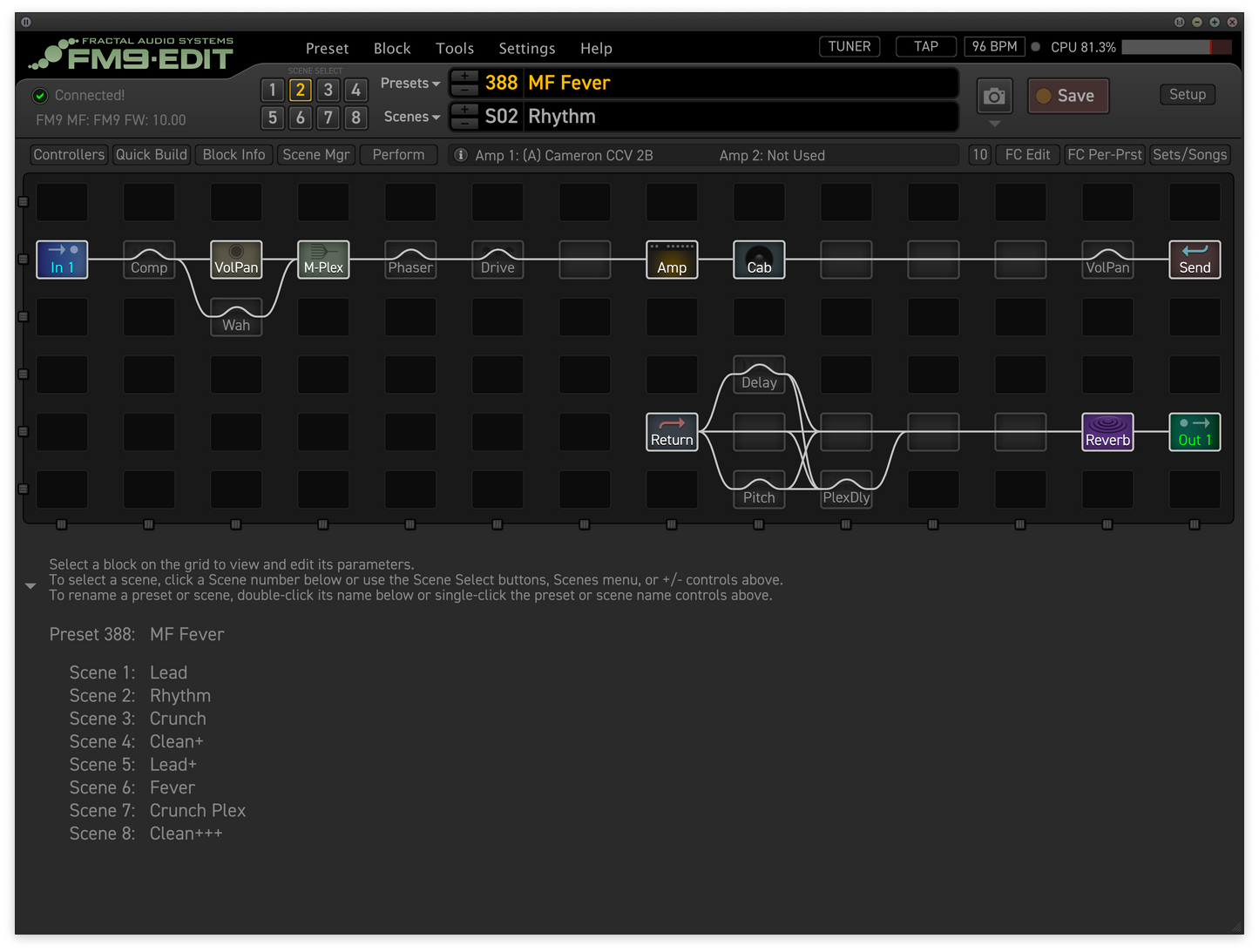The image size is (1259, 952).
Task: Select the Cab block icon
Action: 758,260
